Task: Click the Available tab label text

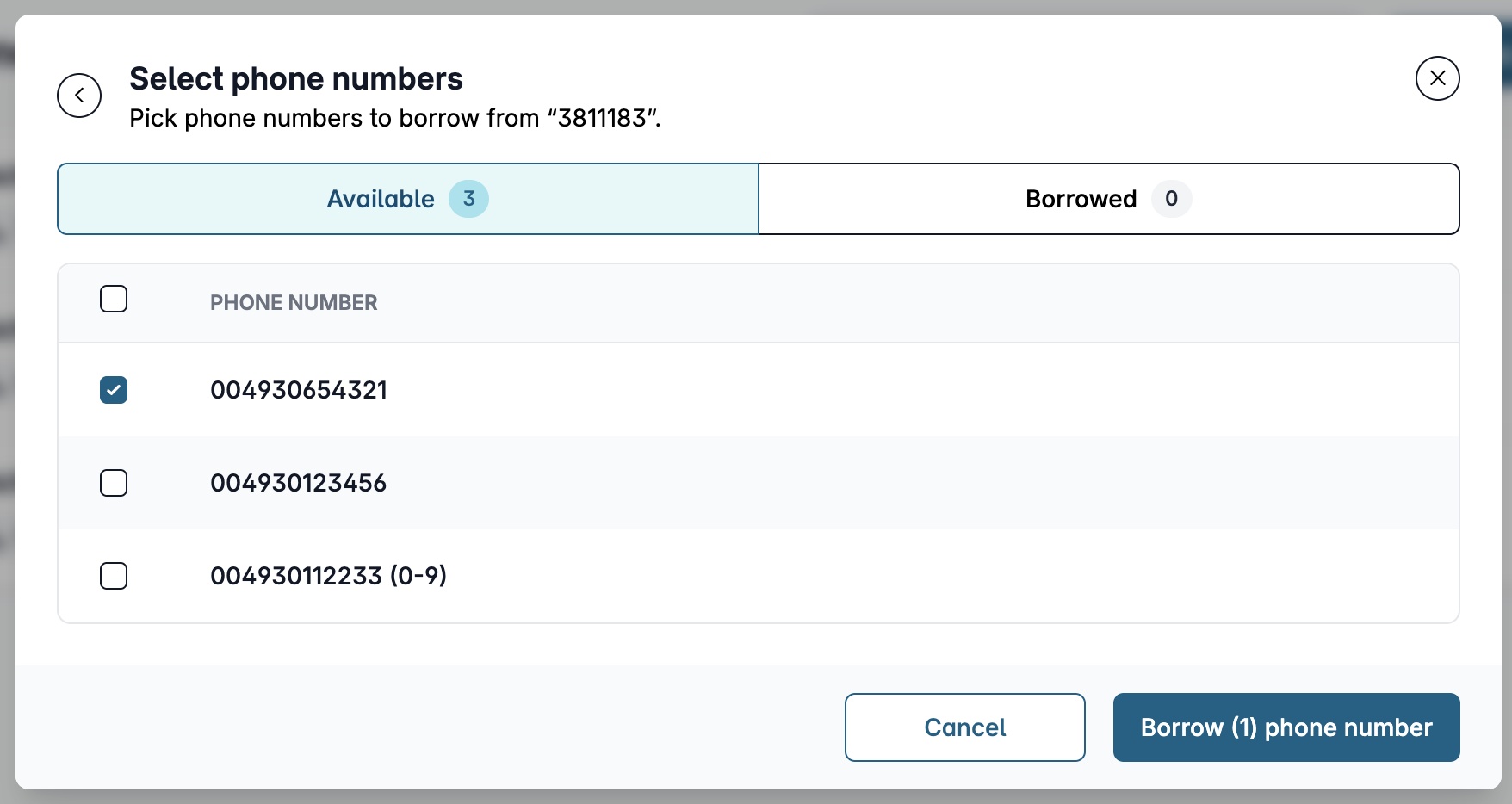Action: [381, 199]
